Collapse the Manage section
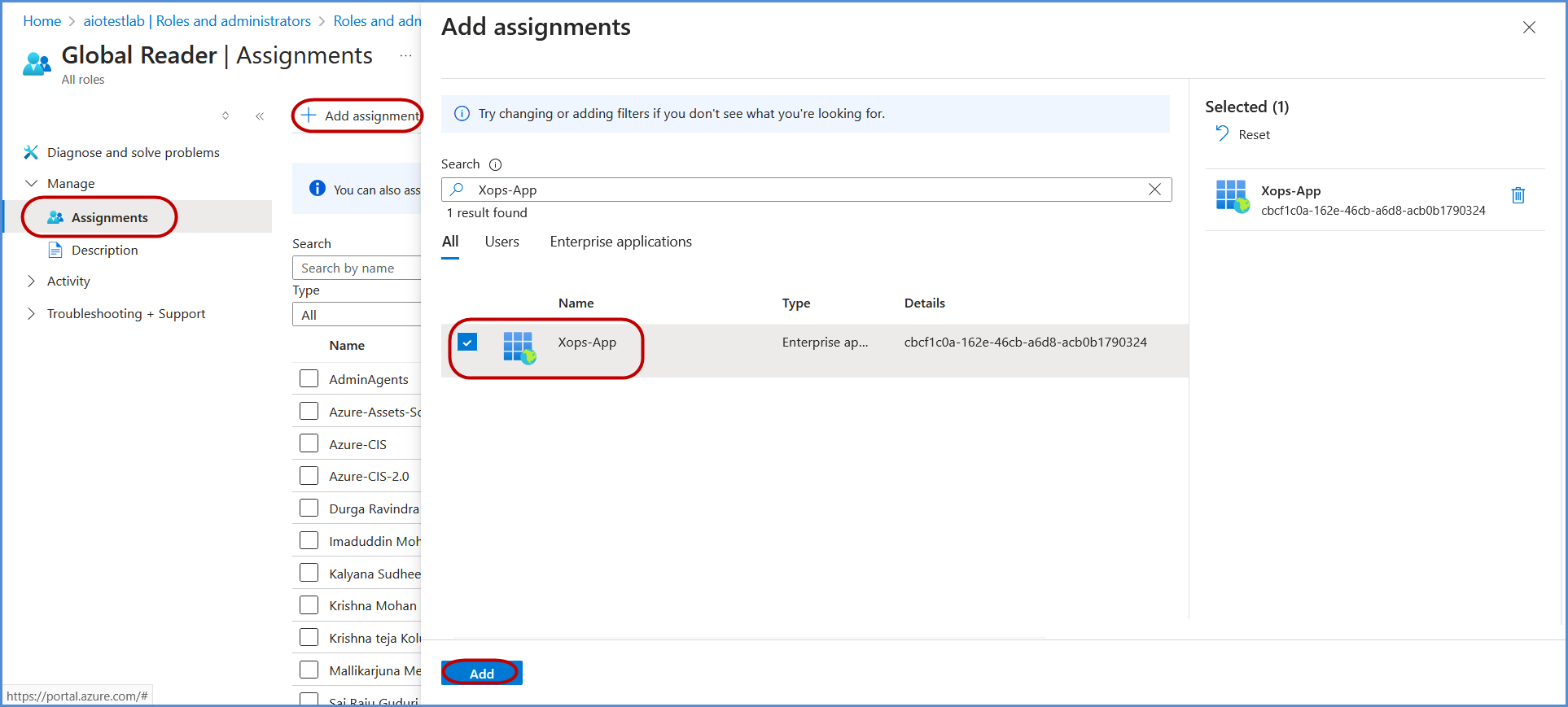This screenshot has width=1568, height=707. click(31, 184)
